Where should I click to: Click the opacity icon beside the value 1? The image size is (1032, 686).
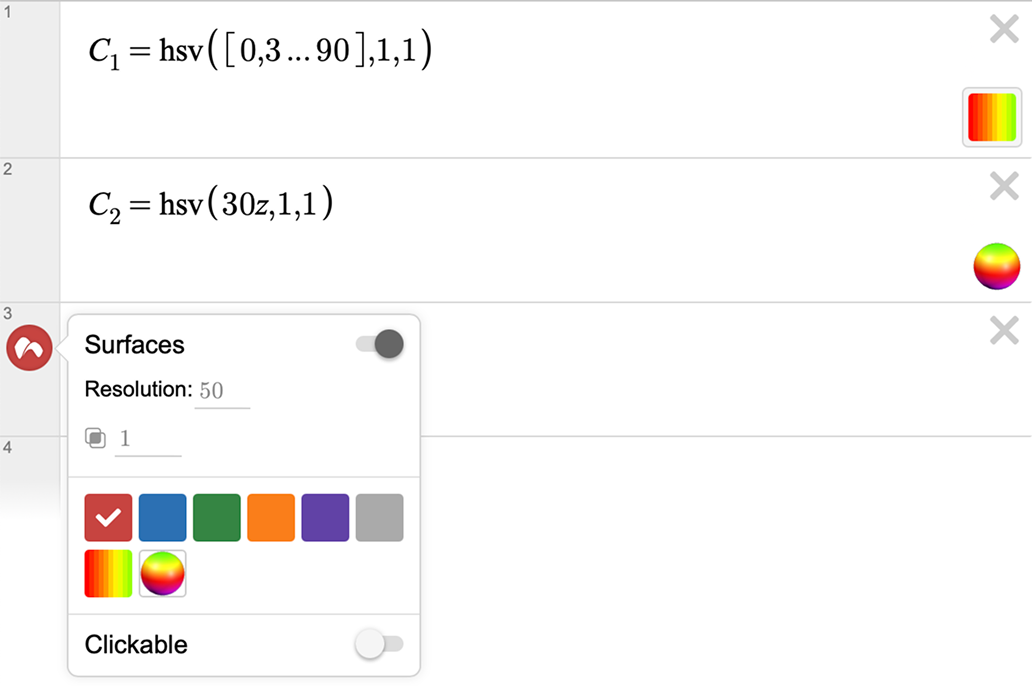96,438
